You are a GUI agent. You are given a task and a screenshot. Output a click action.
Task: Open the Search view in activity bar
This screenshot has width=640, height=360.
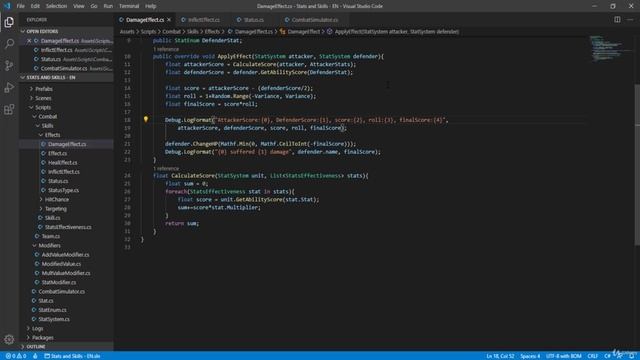(9, 44)
